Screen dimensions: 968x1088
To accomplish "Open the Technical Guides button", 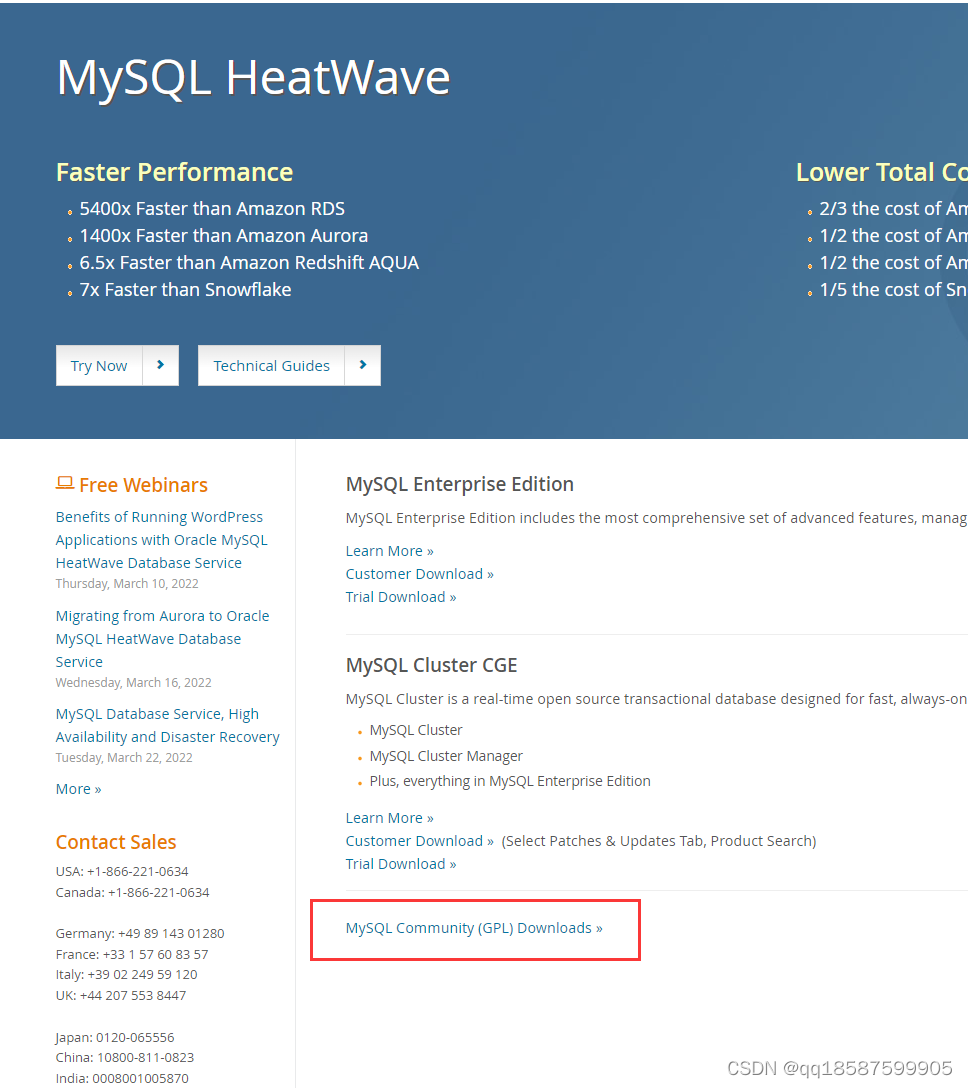I will point(271,366).
